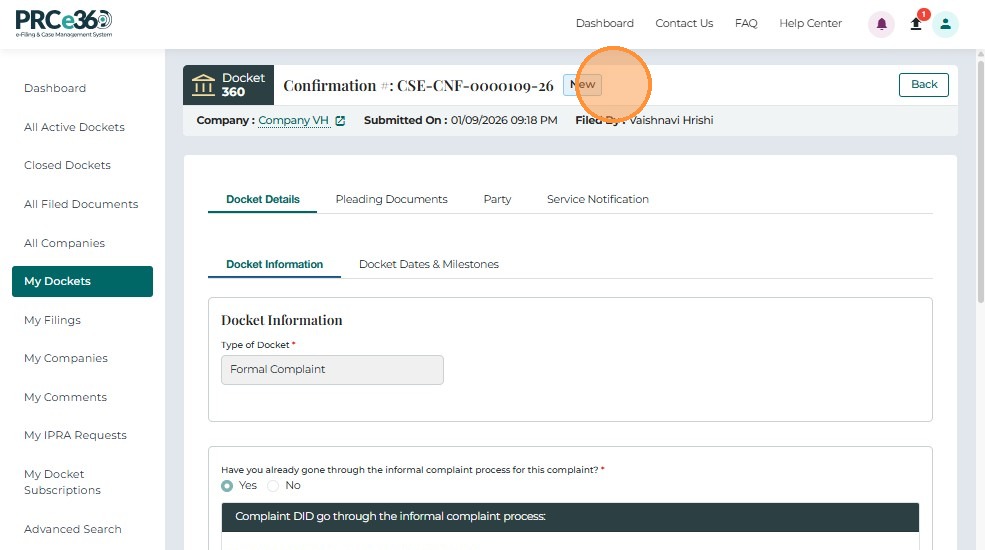Select the Docket Information sub-tab
Screen dimensions: 985x550
[x=275, y=264]
